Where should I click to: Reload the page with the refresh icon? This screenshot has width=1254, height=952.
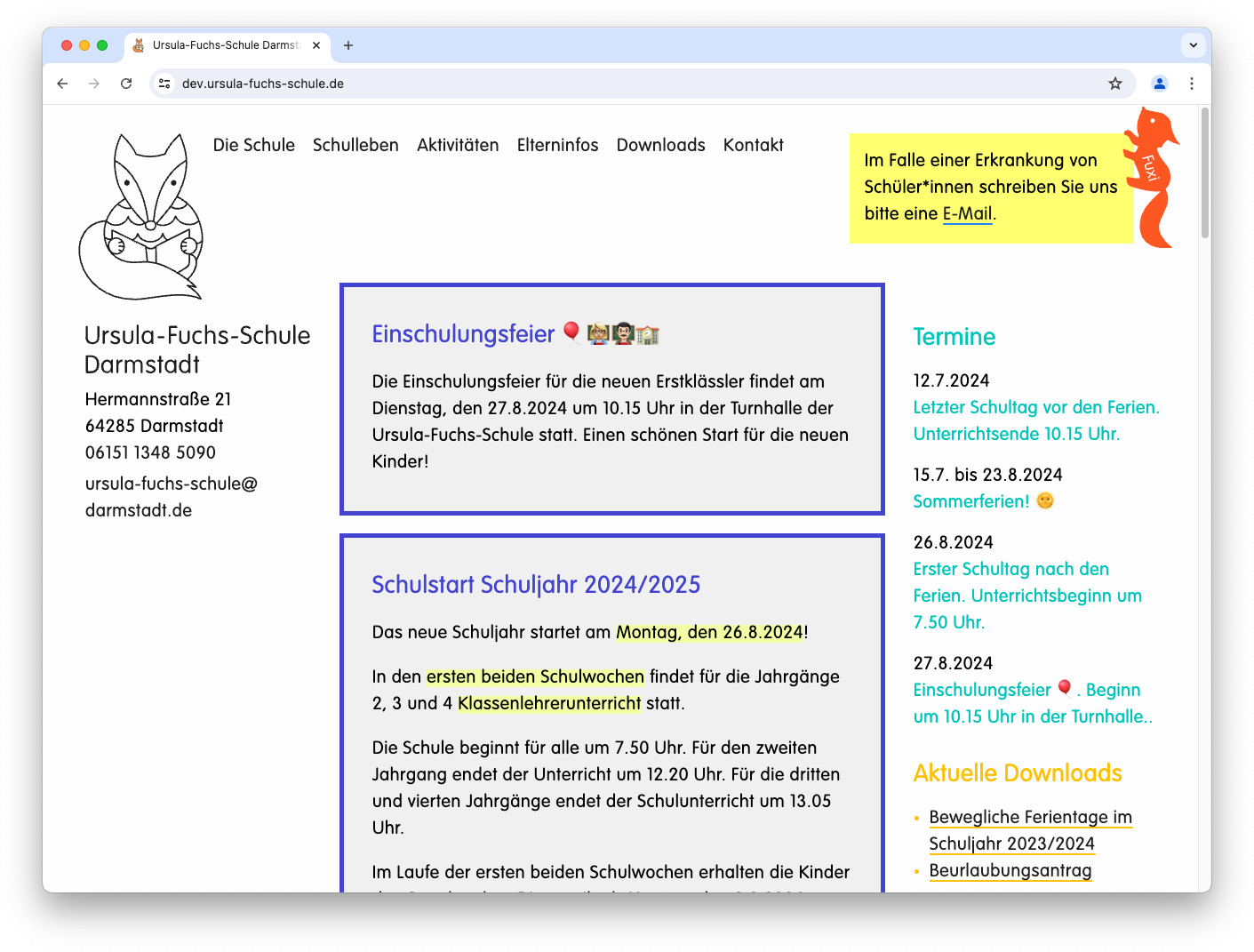tap(126, 84)
